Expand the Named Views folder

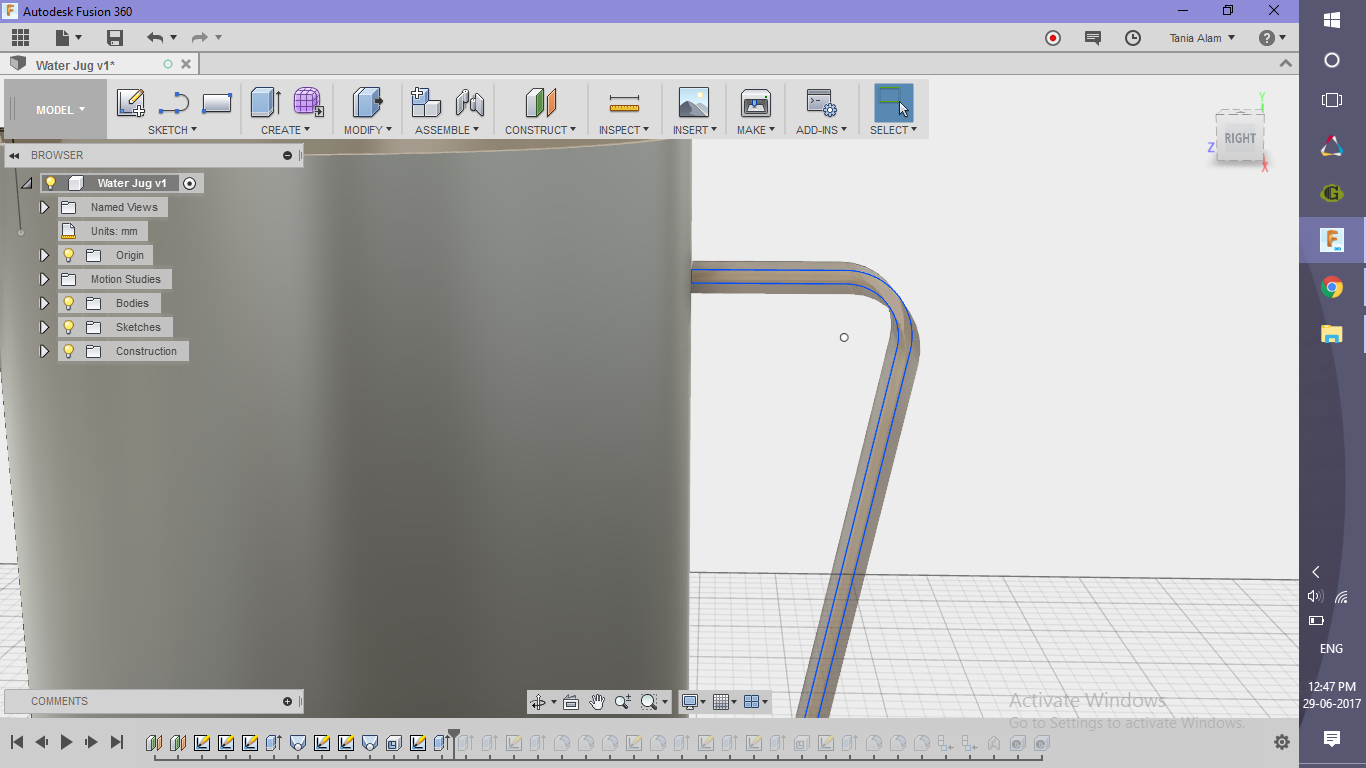pyautogui.click(x=44, y=207)
